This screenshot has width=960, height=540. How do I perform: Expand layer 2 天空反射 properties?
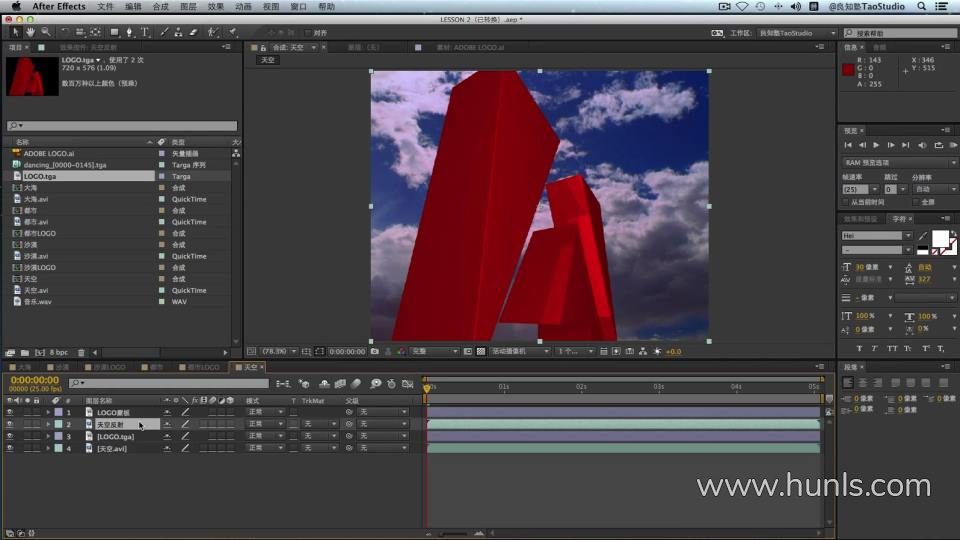click(48, 424)
